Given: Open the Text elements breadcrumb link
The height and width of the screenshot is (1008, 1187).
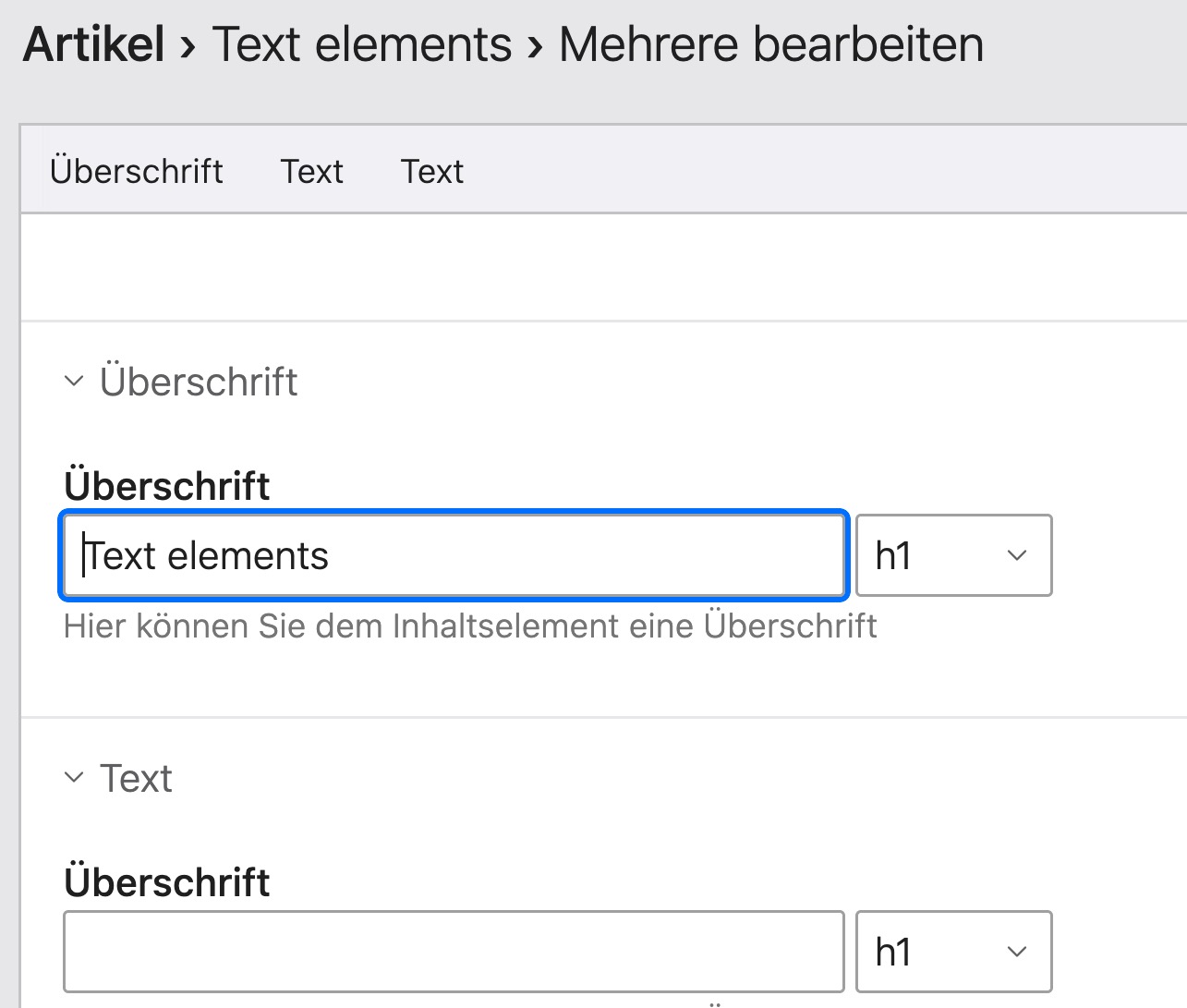Looking at the screenshot, I should coord(362,44).
